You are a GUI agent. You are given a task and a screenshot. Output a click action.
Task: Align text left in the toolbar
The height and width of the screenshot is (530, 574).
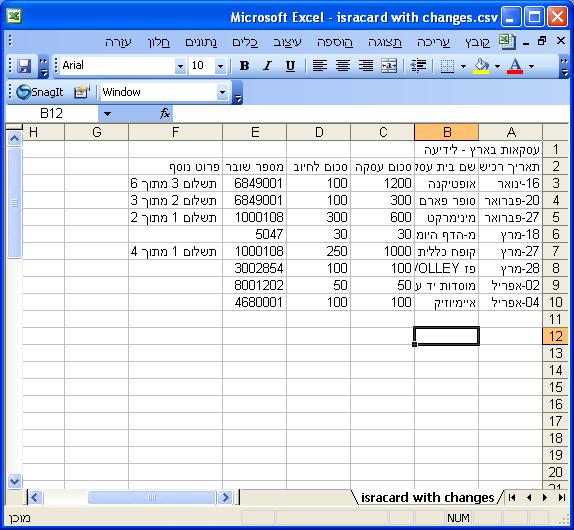point(320,66)
